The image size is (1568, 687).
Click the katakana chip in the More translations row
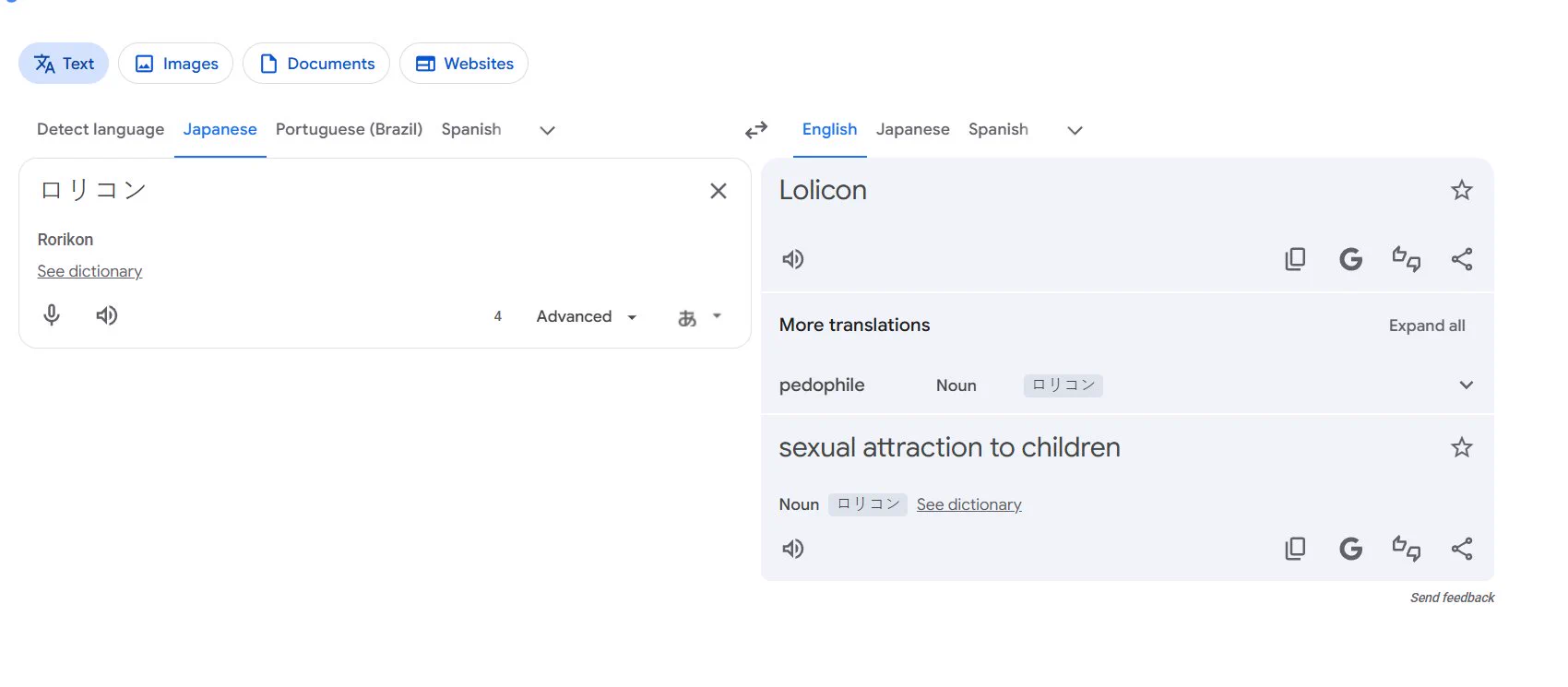coord(1063,385)
